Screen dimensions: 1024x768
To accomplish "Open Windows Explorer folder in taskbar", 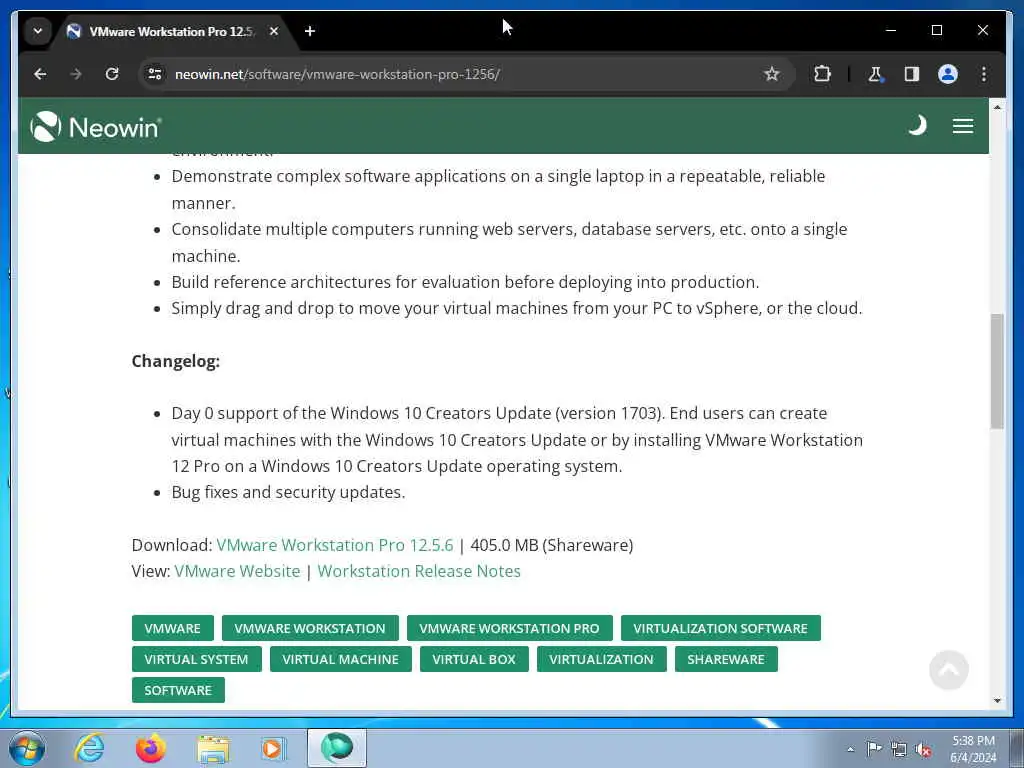I will 213,749.
